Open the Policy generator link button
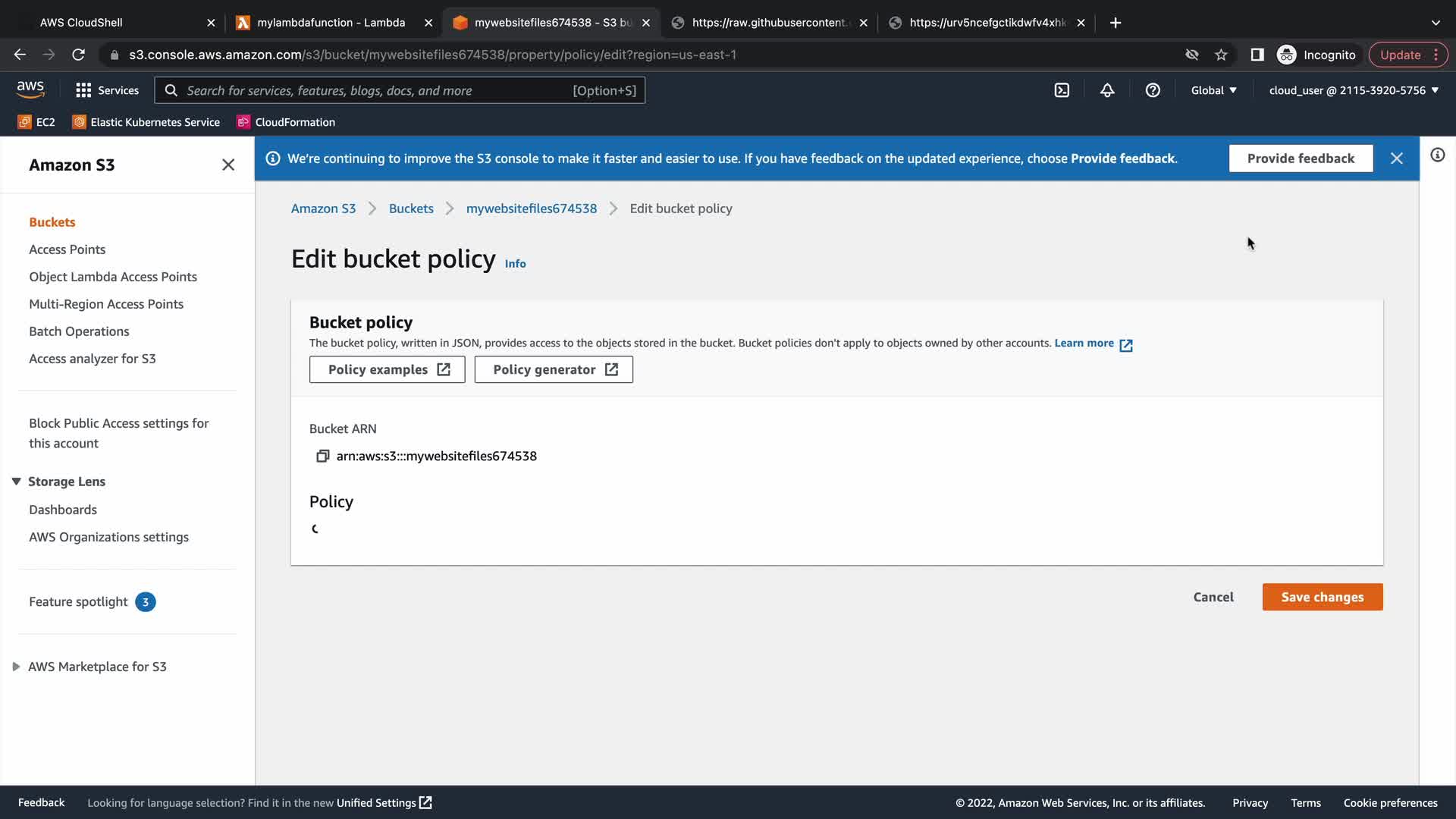Viewport: 1456px width, 819px height. click(554, 369)
